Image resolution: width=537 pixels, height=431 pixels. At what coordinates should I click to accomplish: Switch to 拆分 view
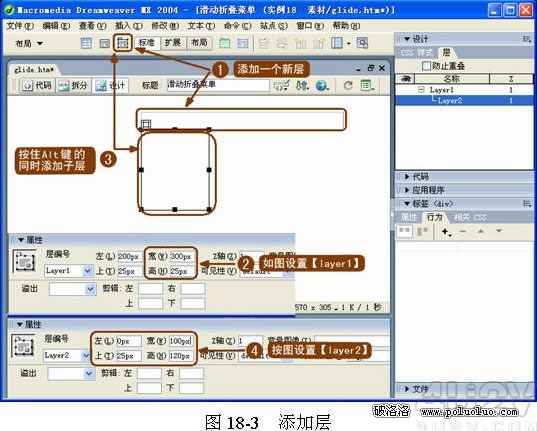[73, 85]
